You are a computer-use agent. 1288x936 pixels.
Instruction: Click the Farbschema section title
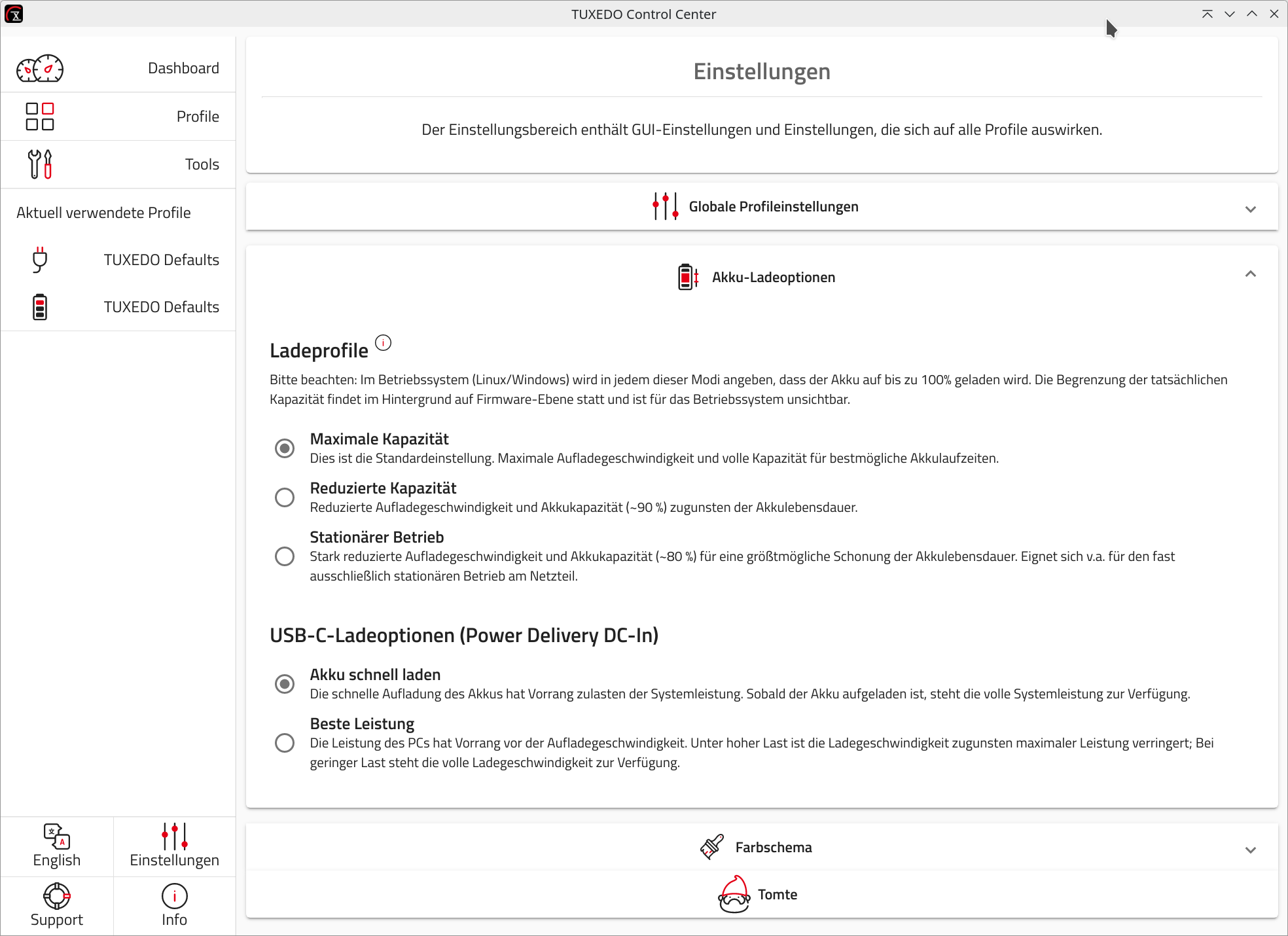[774, 847]
